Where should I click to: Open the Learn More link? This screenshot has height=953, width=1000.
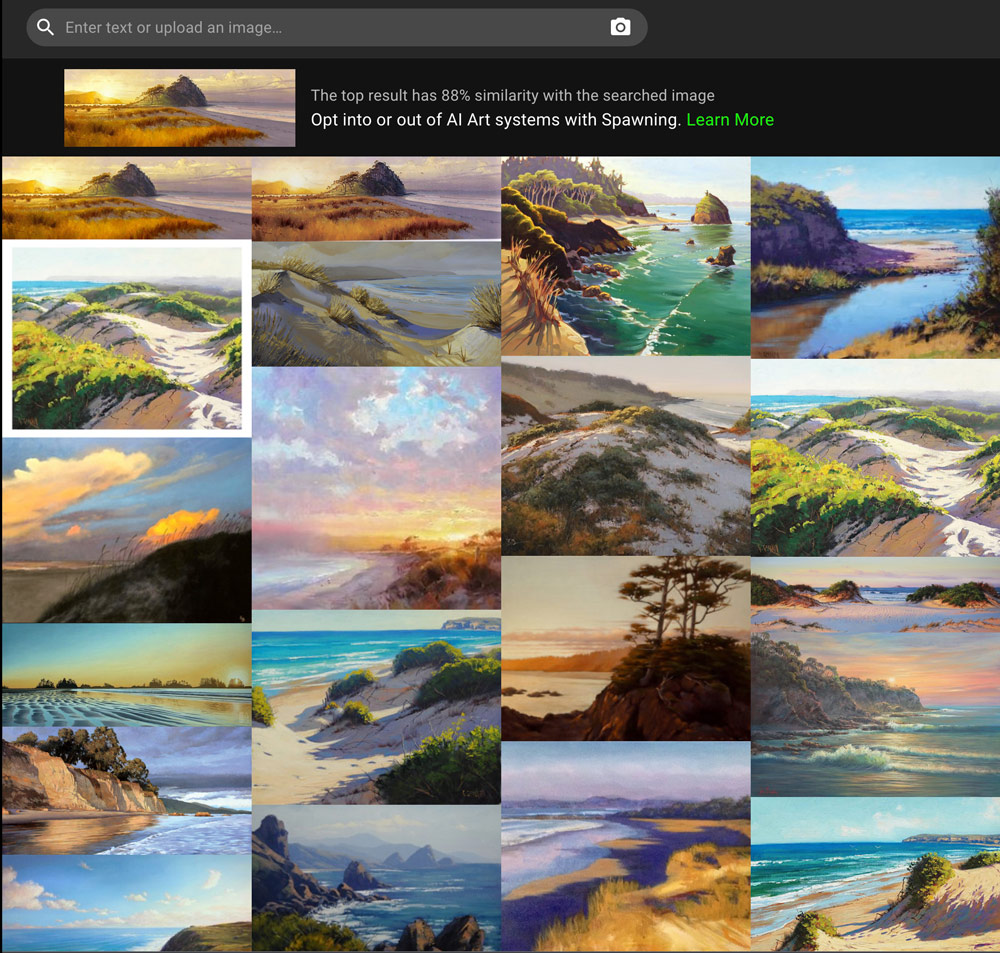pyautogui.click(x=730, y=119)
